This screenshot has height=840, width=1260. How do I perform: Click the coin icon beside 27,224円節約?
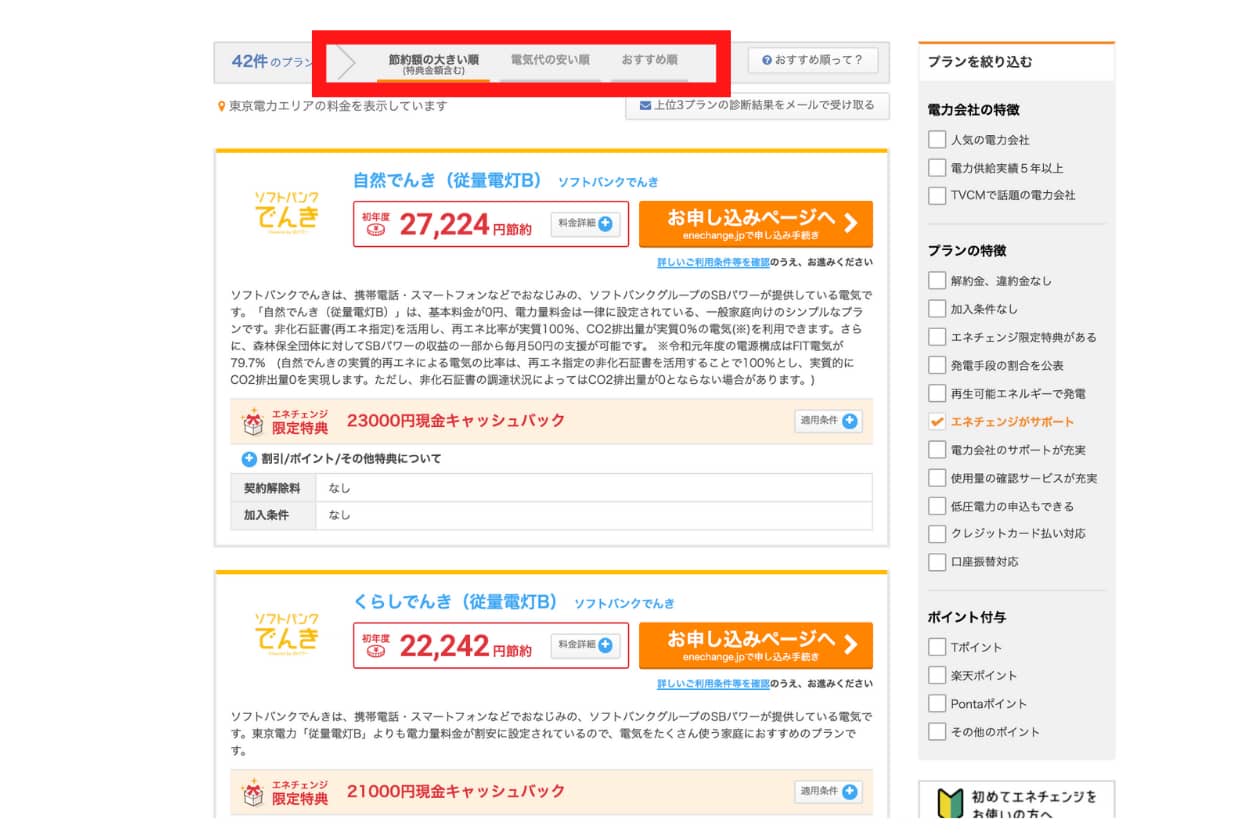pos(376,229)
